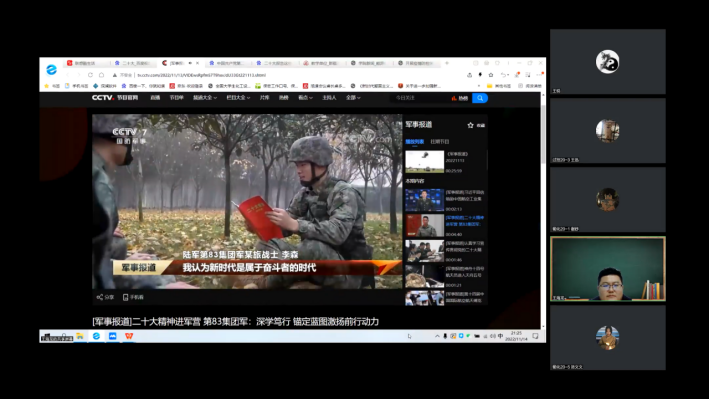Open the 节目单 menu item

point(176,98)
